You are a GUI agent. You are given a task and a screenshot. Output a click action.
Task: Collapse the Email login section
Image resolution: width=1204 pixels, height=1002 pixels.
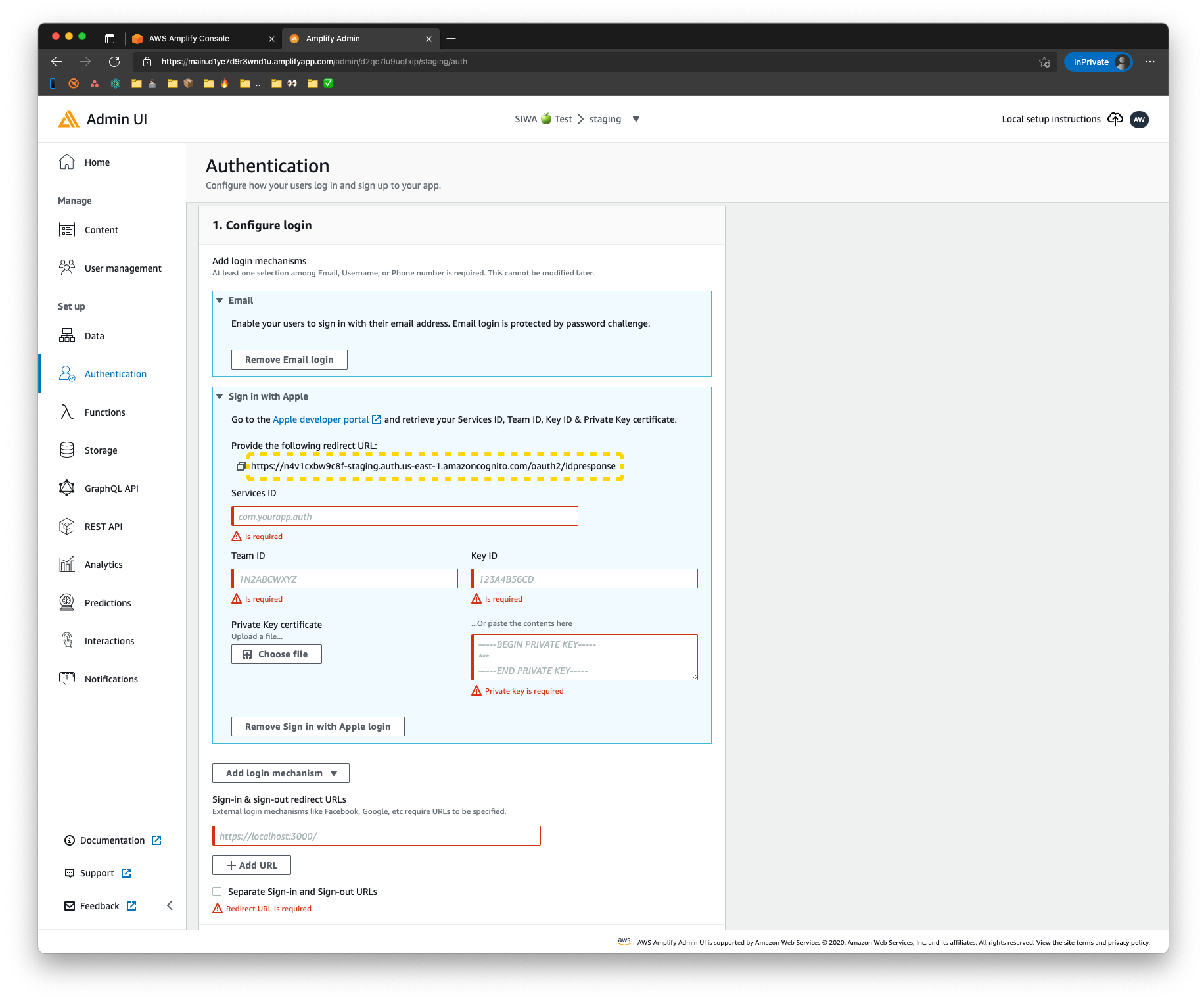click(x=220, y=300)
